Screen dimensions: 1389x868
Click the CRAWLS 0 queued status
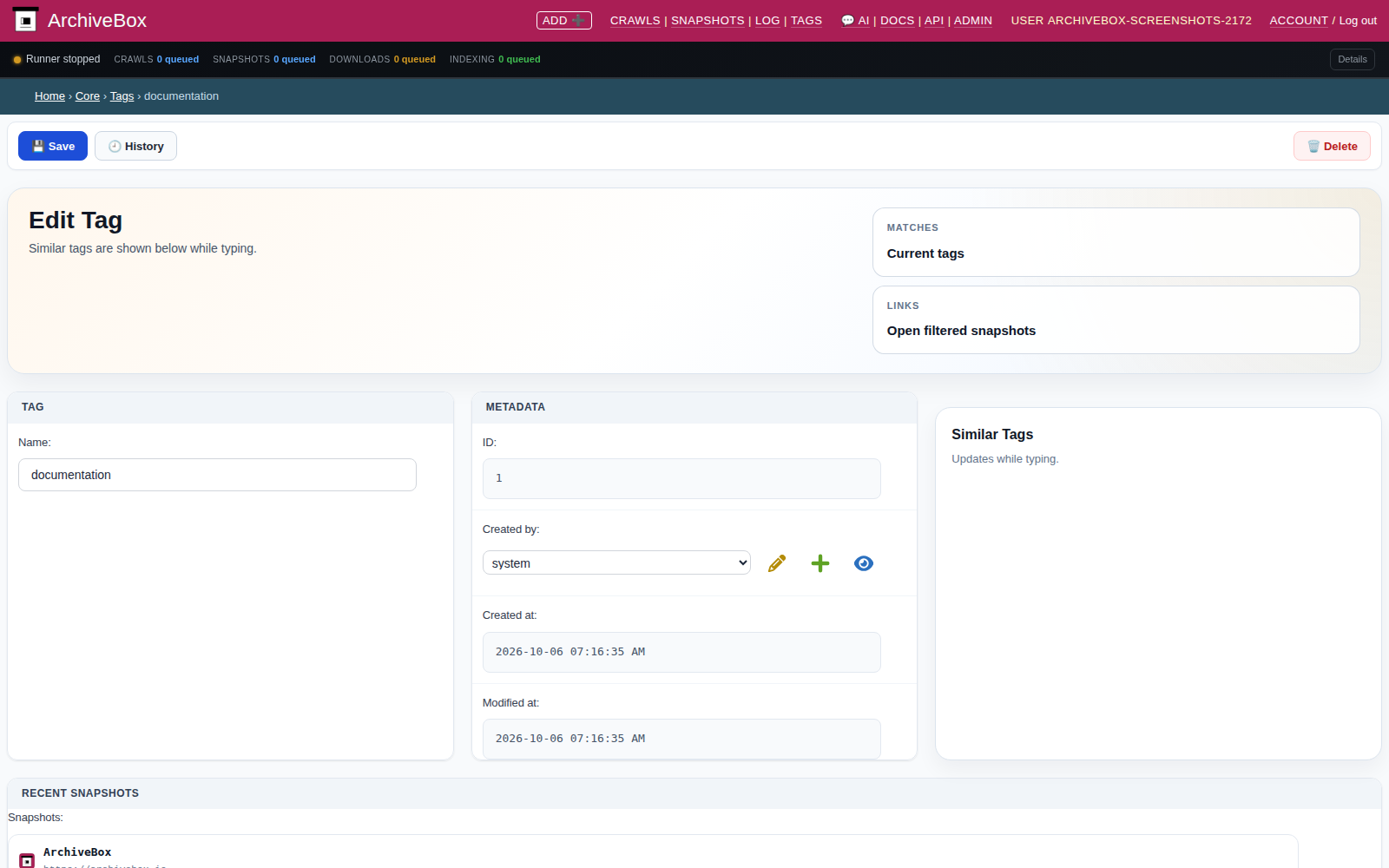pos(156,59)
